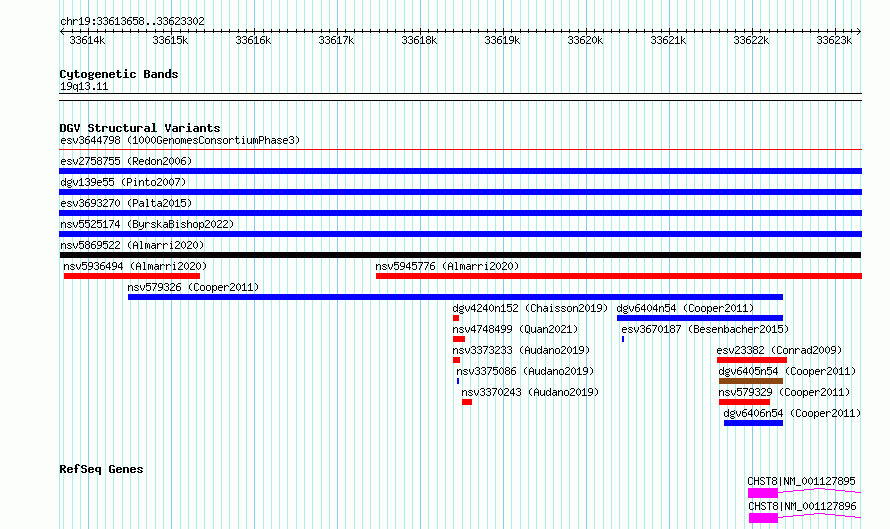Click the CHST8 NM_001127895 magenta exon block

pyautogui.click(x=763, y=493)
